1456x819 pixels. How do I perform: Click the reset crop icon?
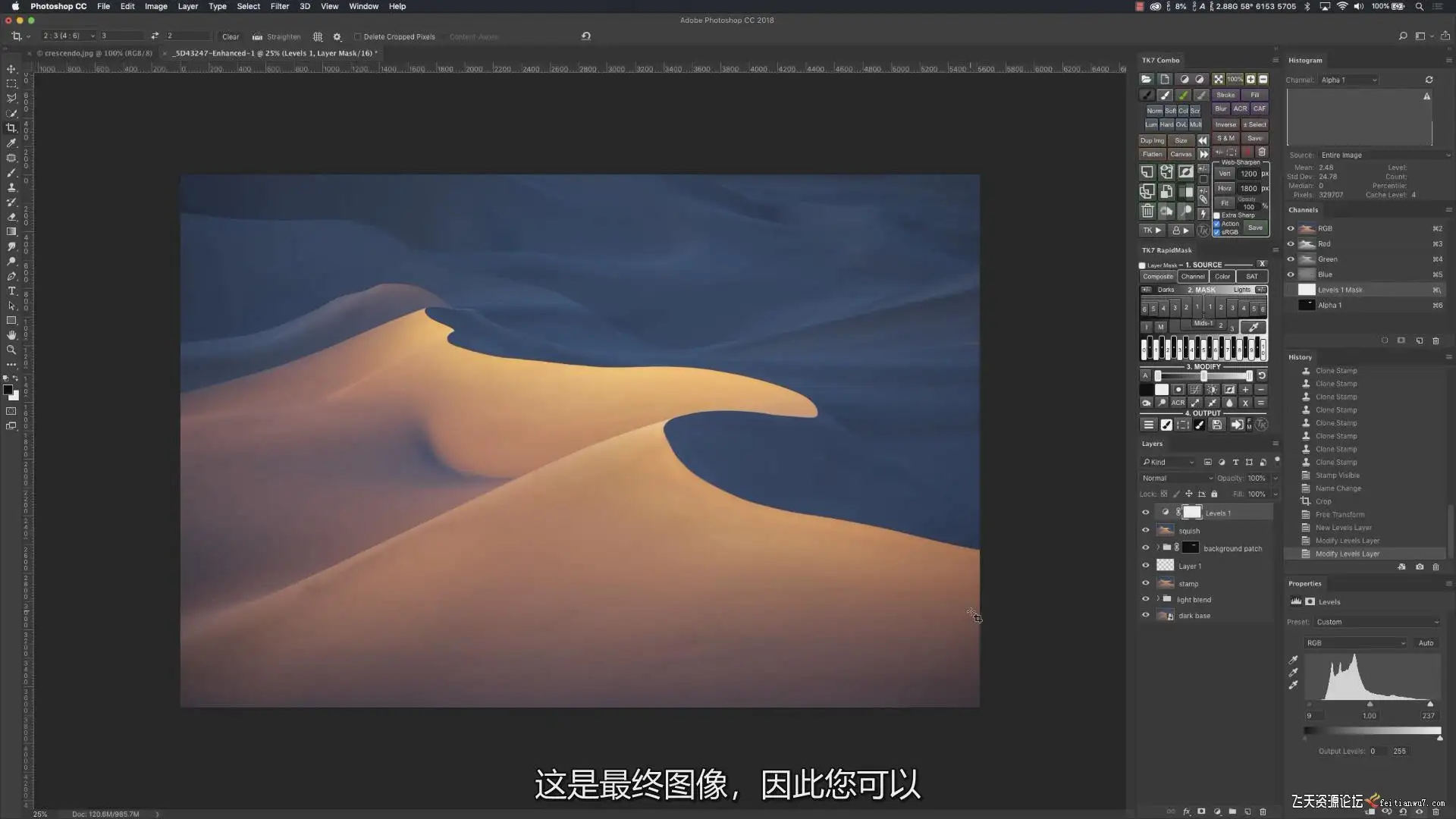coord(585,36)
